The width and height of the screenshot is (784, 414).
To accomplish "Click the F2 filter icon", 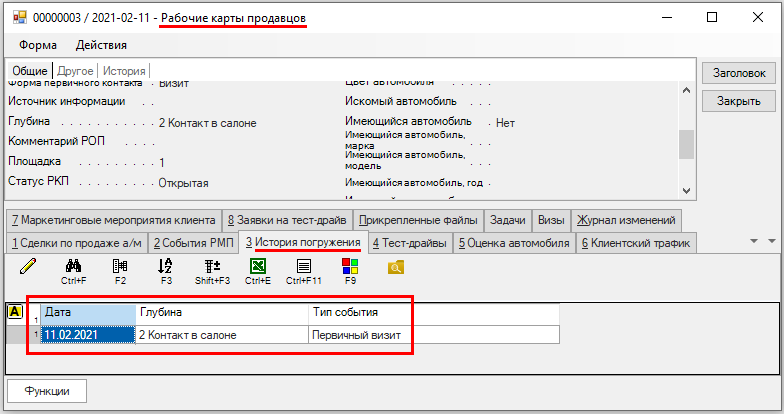I will [120, 267].
